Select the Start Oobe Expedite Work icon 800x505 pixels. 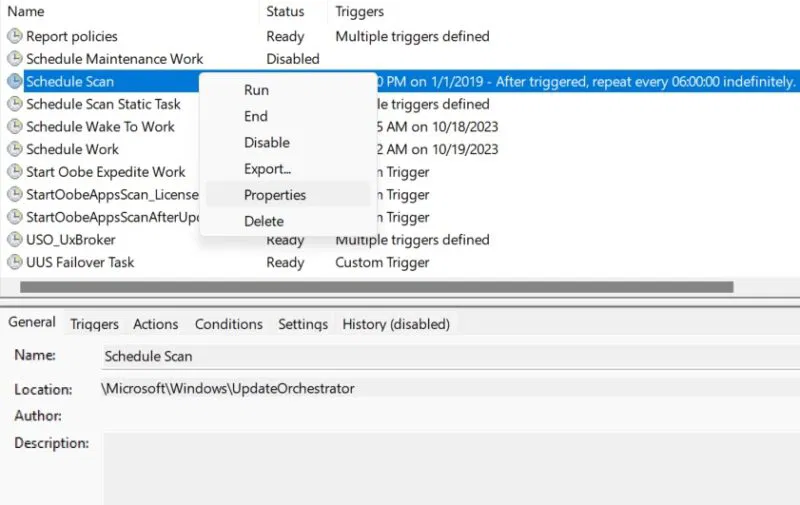[15, 172]
